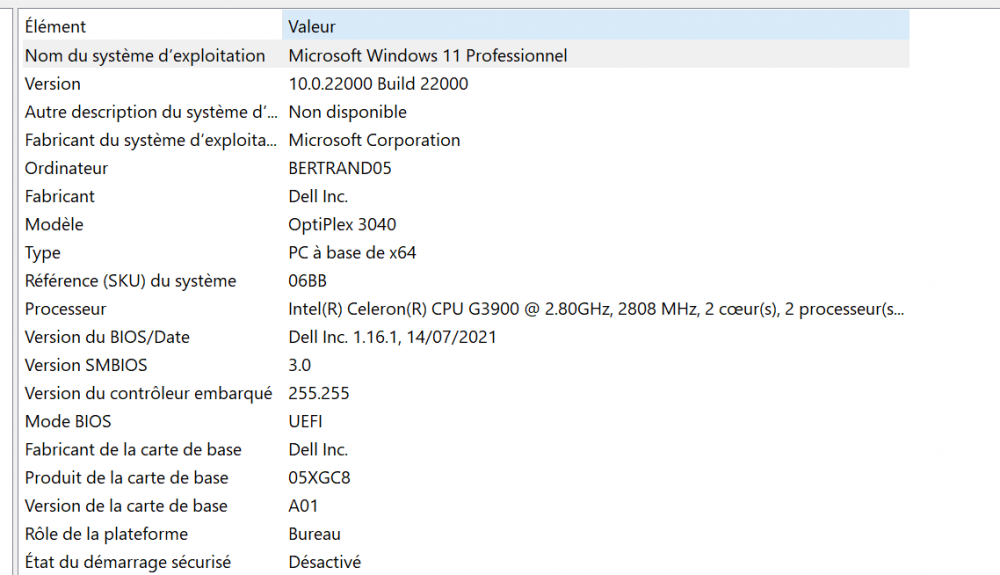
Task: Select the Mode BIOS UEFI row
Action: (68, 421)
